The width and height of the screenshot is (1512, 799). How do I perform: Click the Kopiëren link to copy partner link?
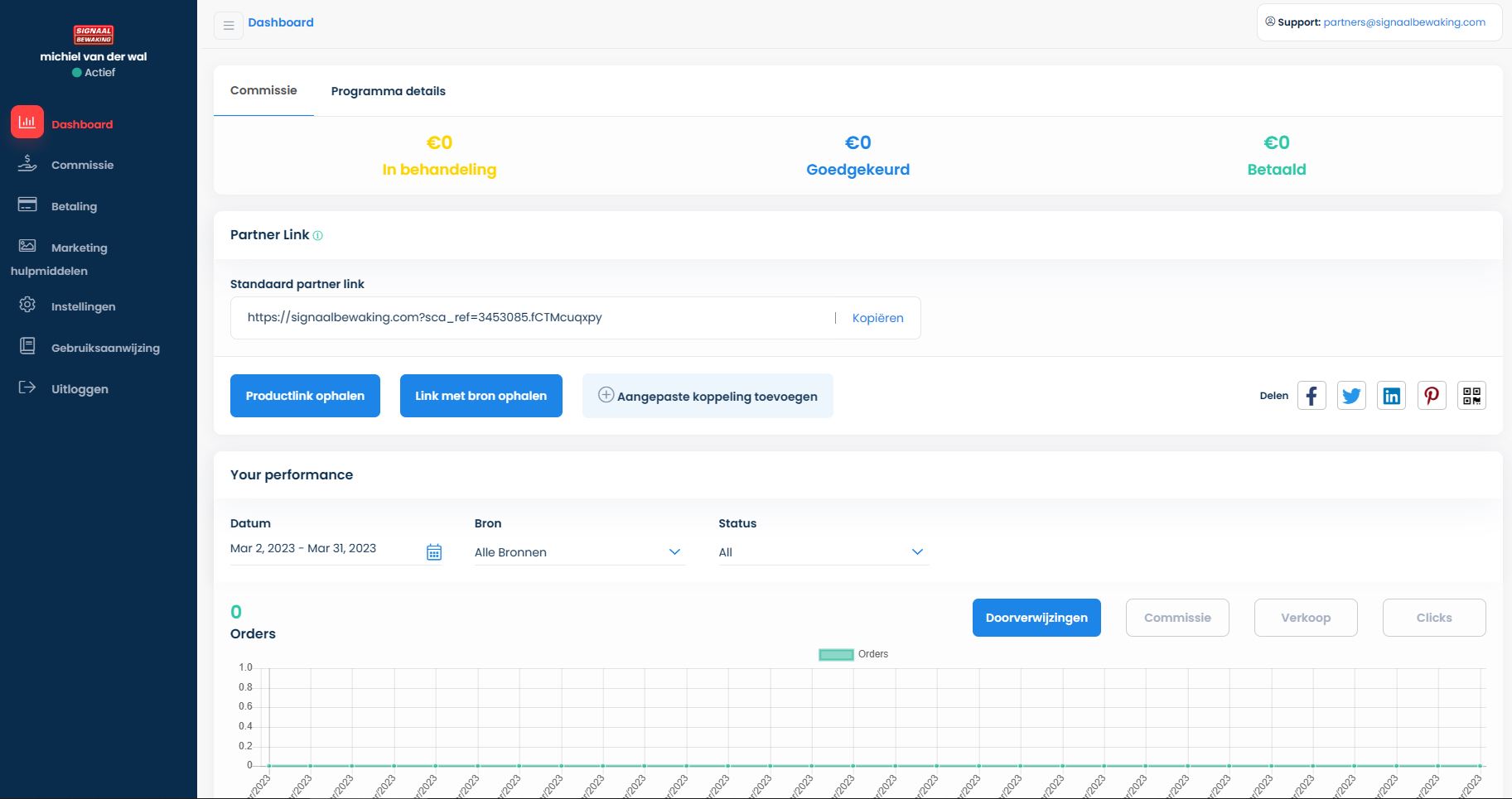coord(878,317)
